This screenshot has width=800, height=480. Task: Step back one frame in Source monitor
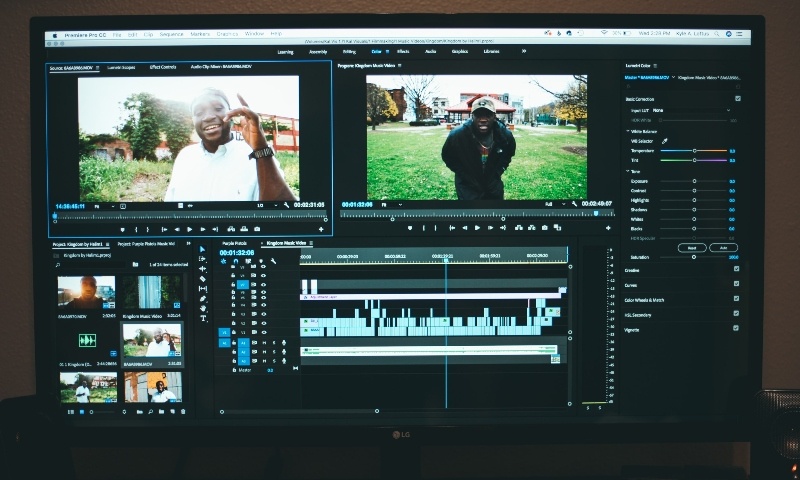[177, 230]
